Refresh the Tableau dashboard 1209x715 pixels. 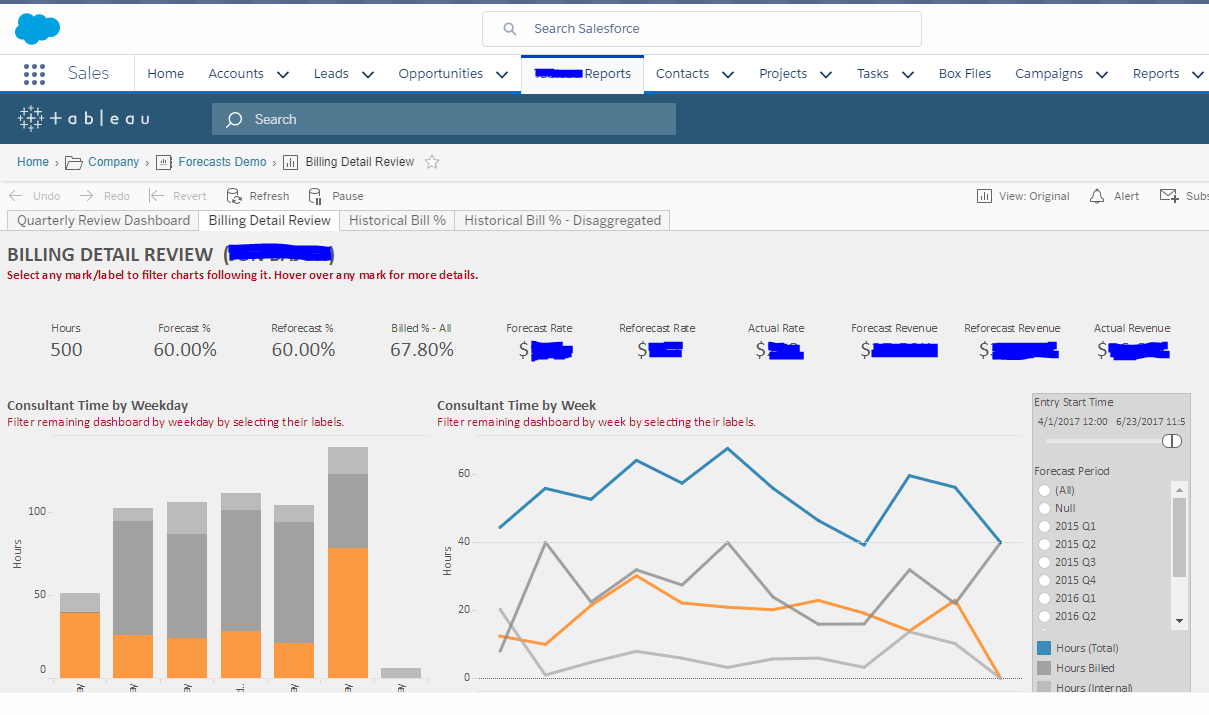point(257,195)
